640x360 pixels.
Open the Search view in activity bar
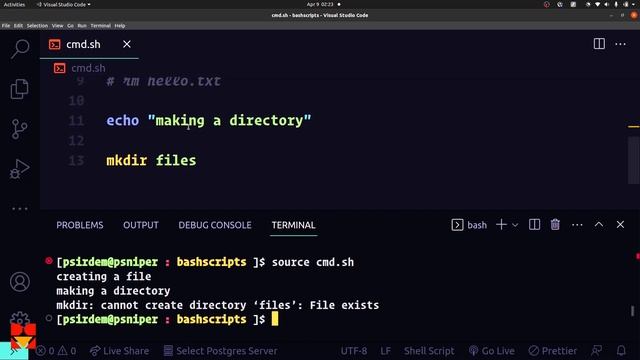pyautogui.click(x=20, y=49)
